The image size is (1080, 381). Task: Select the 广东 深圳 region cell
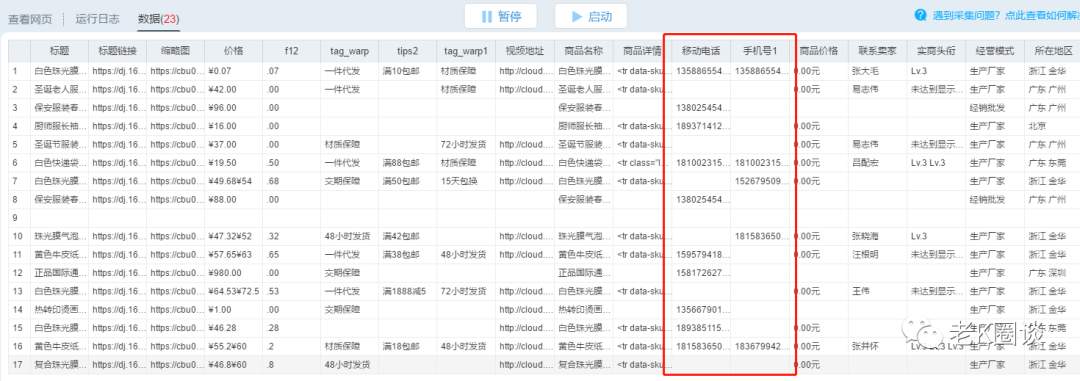tap(1051, 272)
